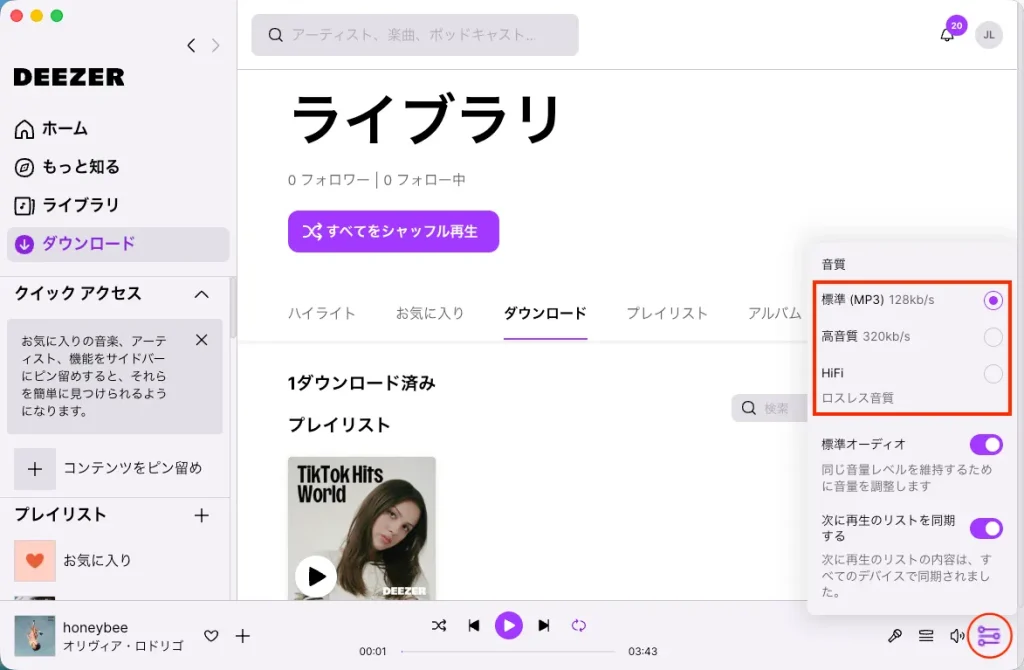
Task: Dismiss the pinning tip with X
Action: click(202, 340)
